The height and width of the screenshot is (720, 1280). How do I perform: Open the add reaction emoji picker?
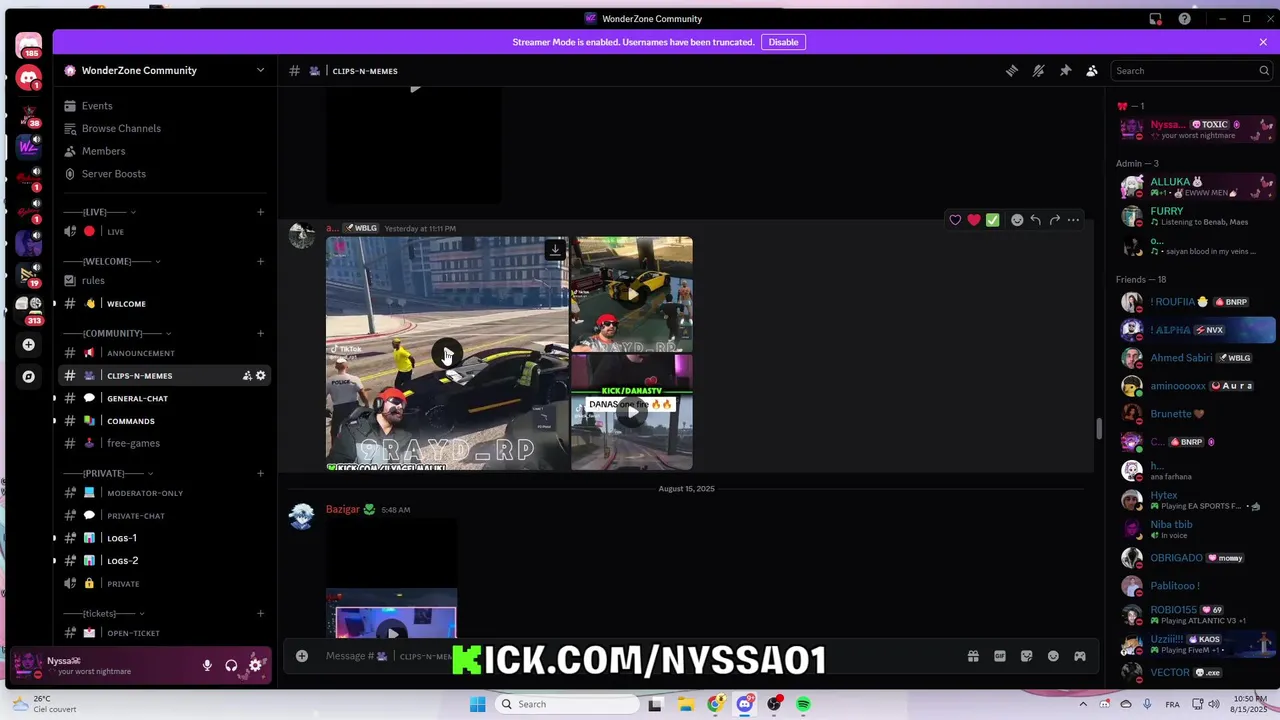pos(1017,220)
